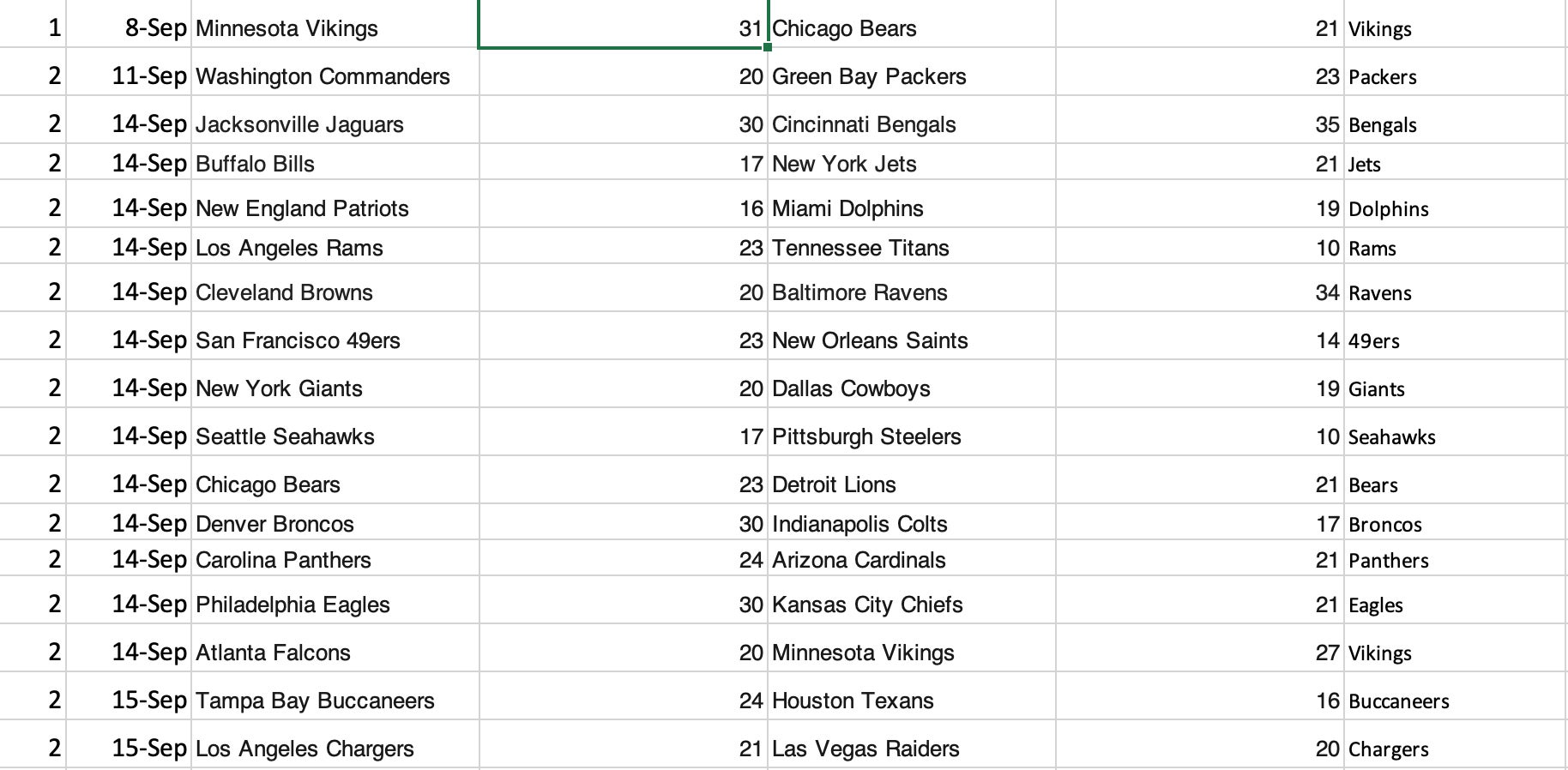Click the green fill handle of selected cell
Viewport: 1568px width, 770px height.
pos(767,47)
